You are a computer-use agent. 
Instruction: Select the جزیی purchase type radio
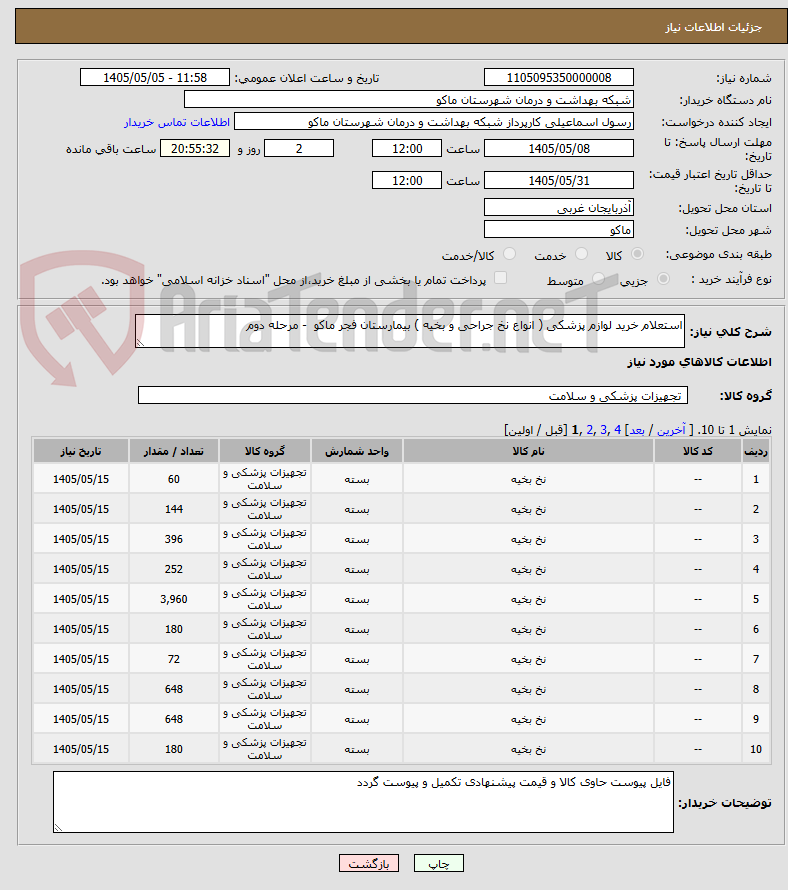coord(663,279)
